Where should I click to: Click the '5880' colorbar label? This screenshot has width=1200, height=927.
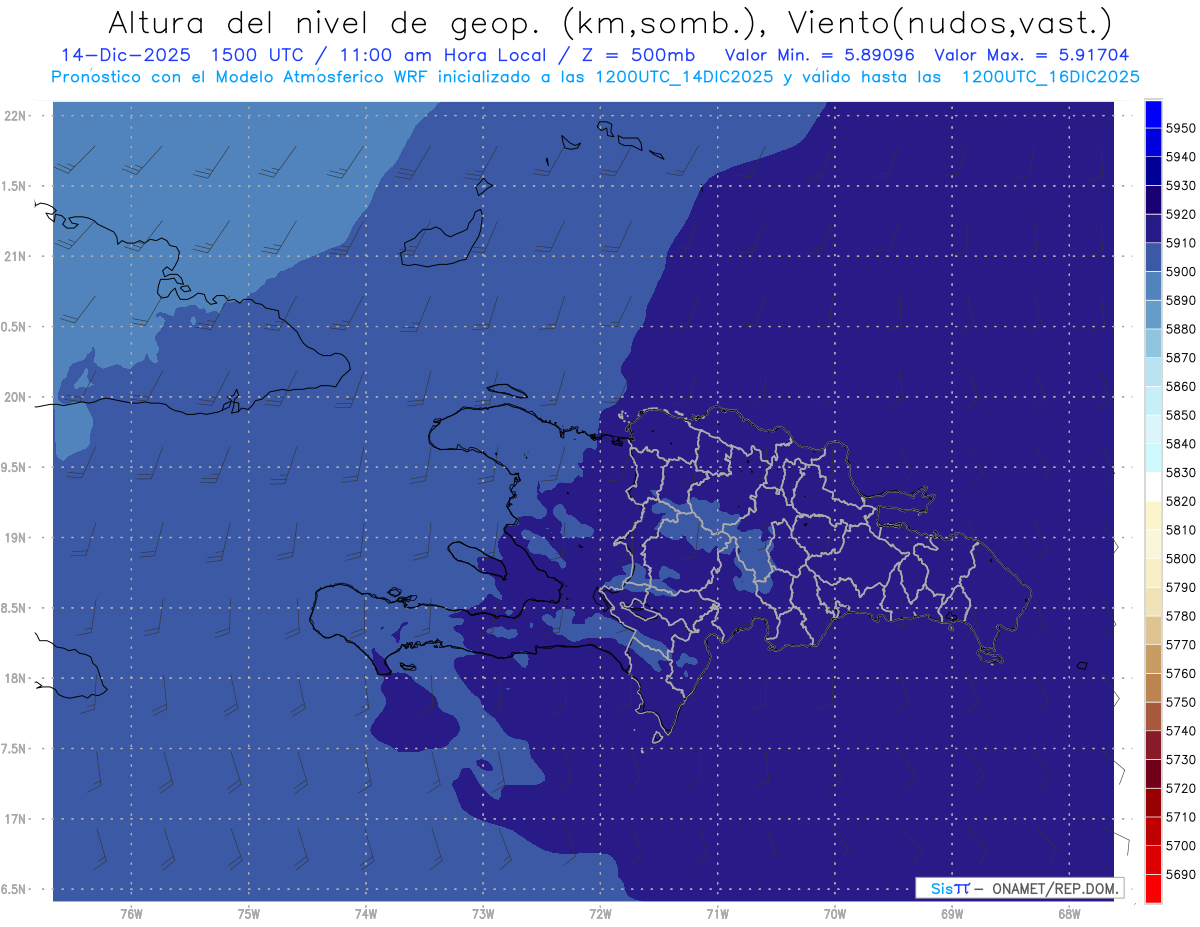(x=1180, y=329)
